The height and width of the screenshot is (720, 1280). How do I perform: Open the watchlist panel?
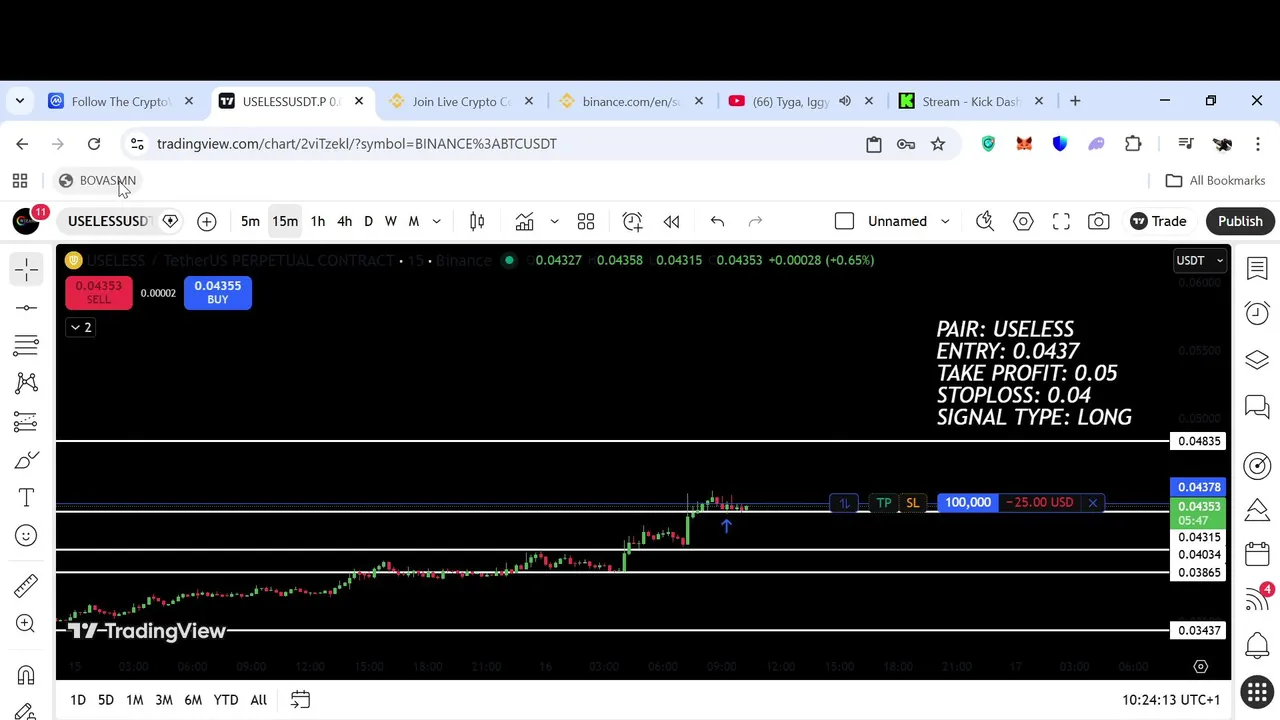[1257, 268]
